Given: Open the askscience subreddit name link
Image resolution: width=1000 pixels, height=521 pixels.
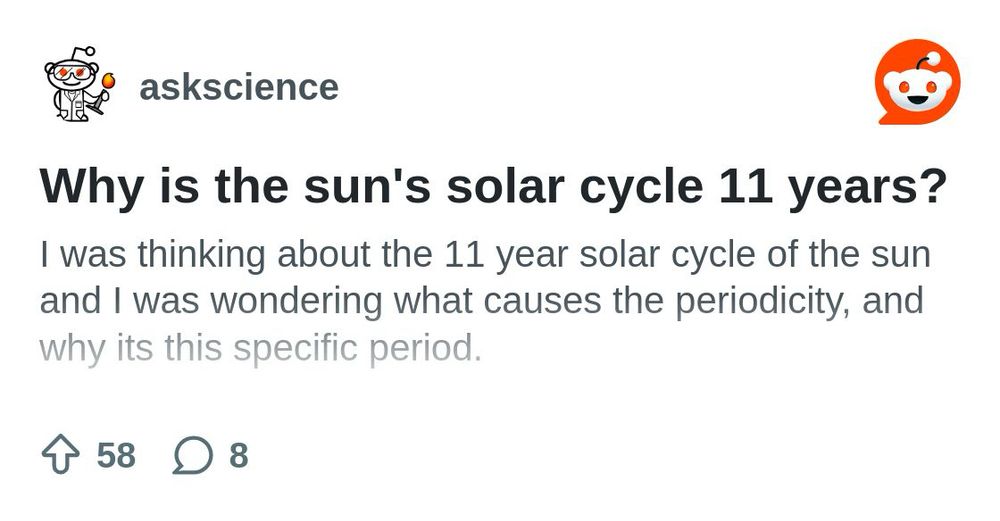Looking at the screenshot, I should click(238, 87).
